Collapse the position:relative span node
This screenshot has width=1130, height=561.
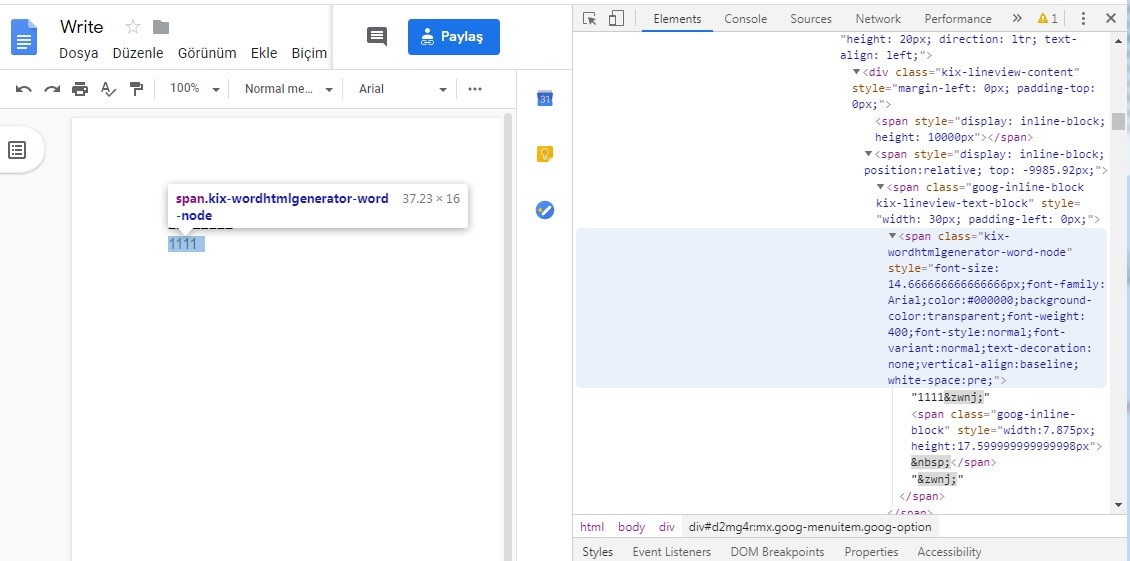[868, 154]
